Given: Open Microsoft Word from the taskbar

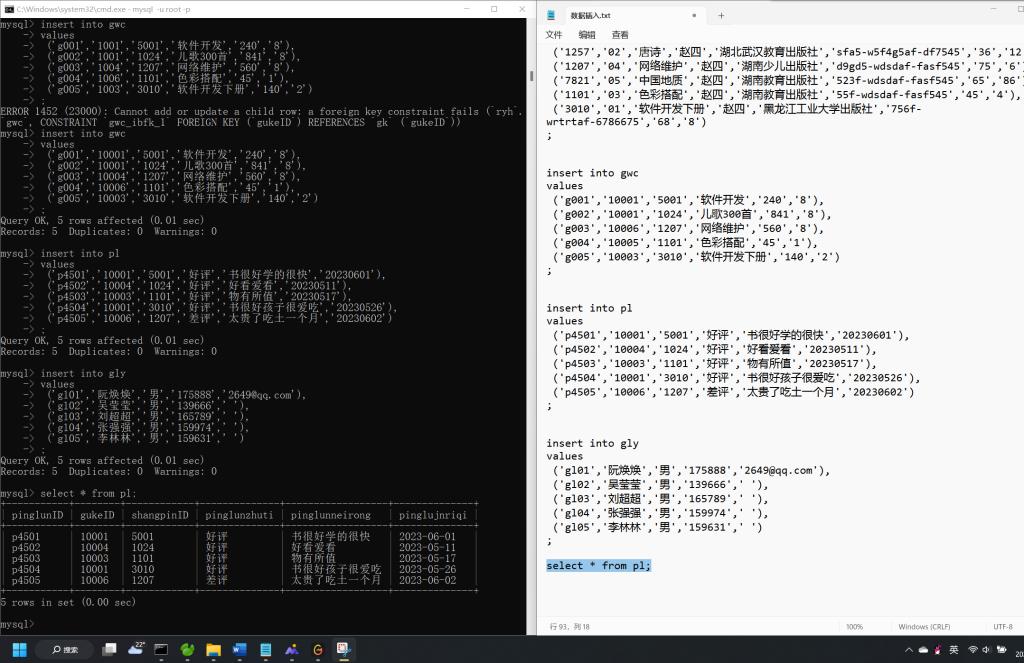Looking at the screenshot, I should coord(239,649).
